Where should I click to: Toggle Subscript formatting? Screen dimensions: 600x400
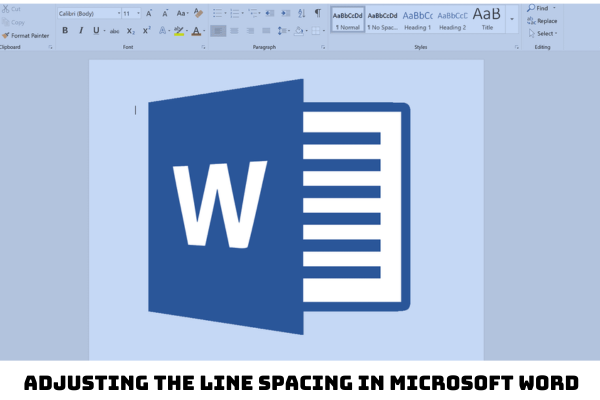point(131,31)
